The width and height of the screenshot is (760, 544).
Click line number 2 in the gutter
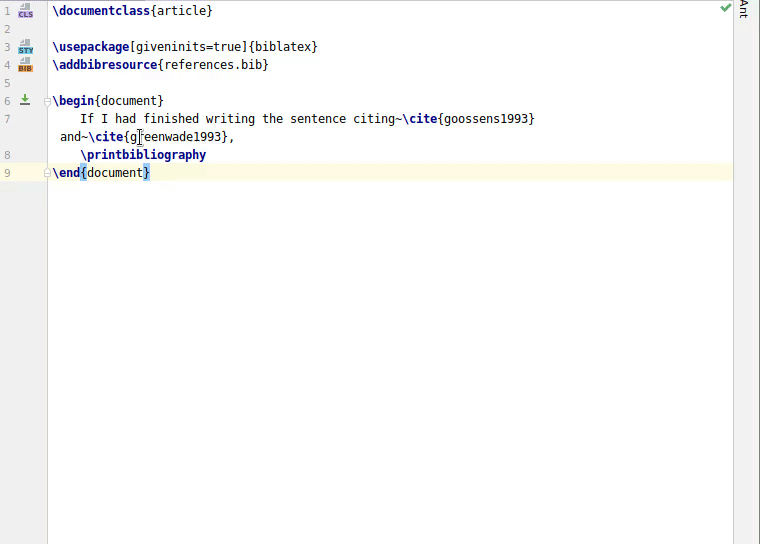[x=8, y=29]
